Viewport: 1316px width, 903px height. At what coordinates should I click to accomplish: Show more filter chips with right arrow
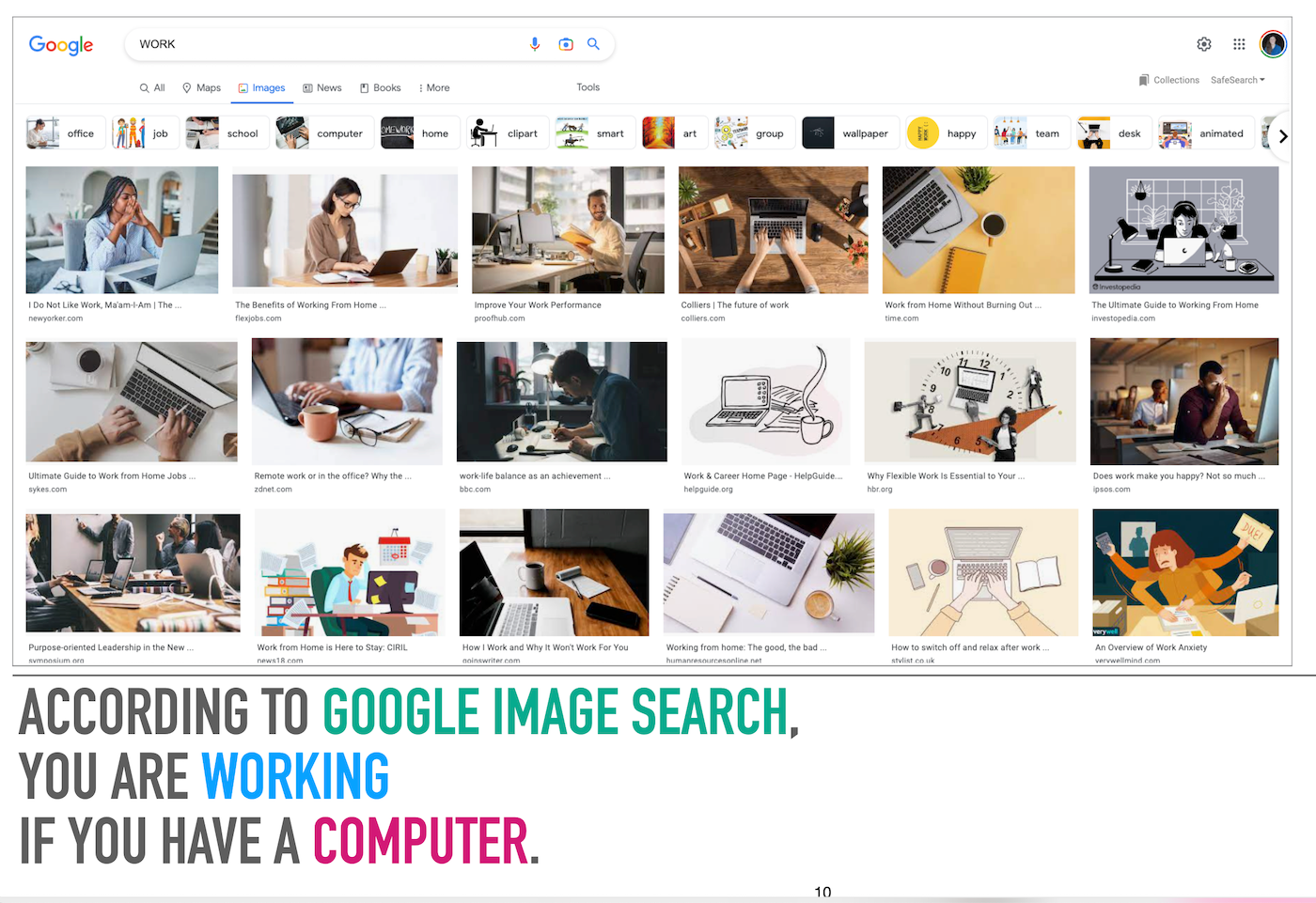pyautogui.click(x=1283, y=136)
